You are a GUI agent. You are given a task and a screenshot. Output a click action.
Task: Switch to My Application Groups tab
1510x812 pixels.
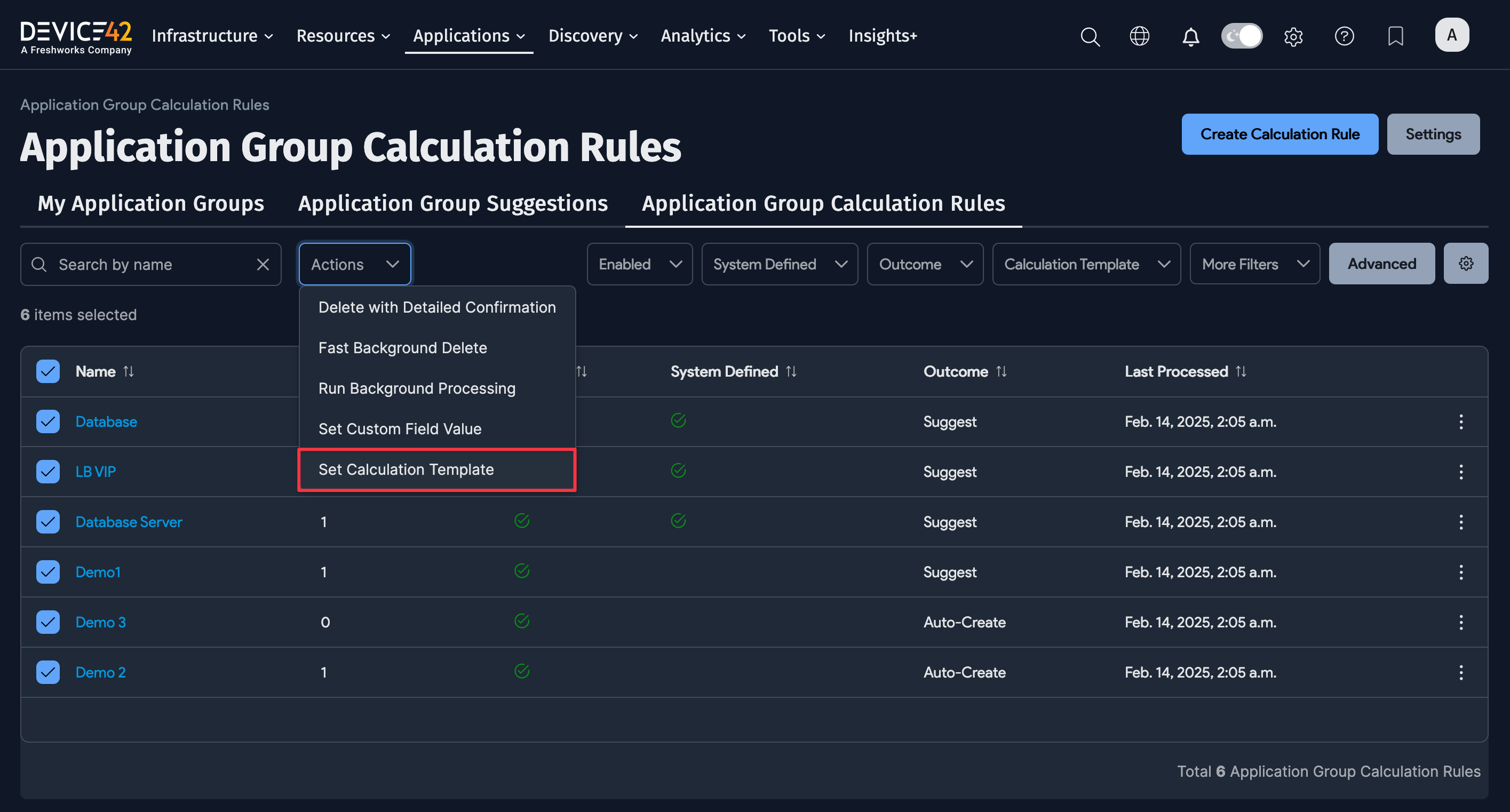click(150, 203)
